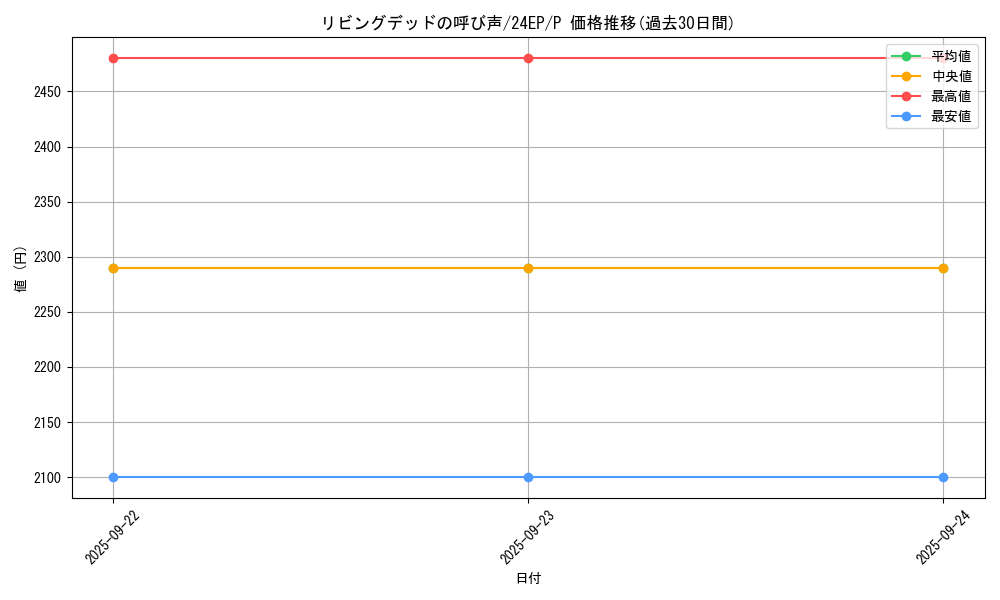Click the 中央値 legend label text
Viewport: 1000px width, 600px height.
click(x=951, y=76)
